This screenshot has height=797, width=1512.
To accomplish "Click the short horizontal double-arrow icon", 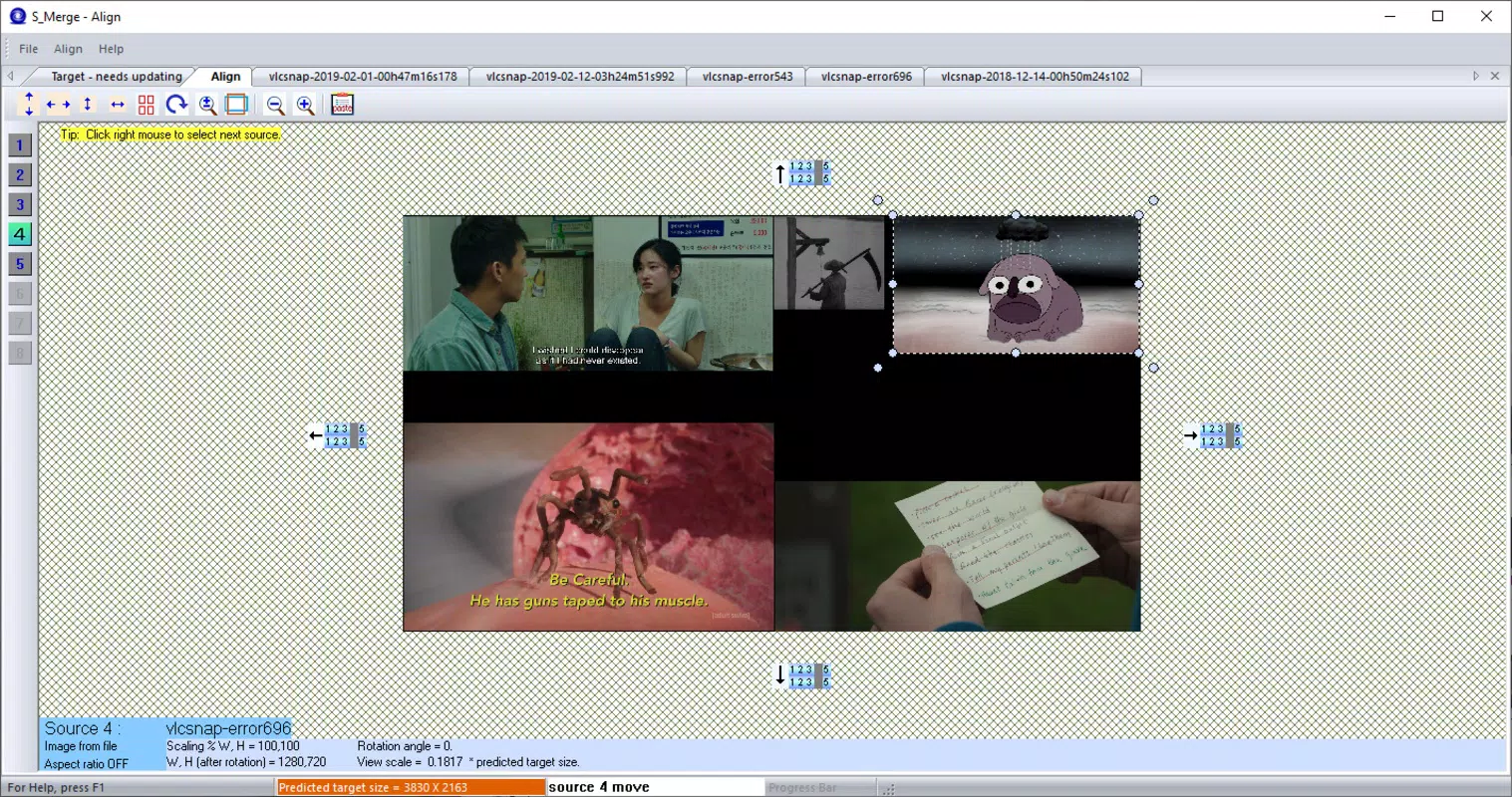I will [x=118, y=104].
